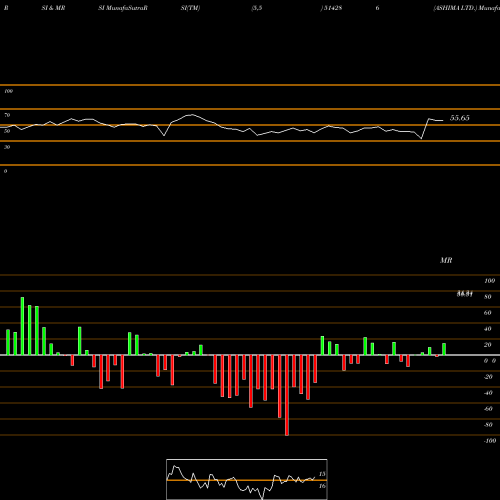
Task: Click the tallest green histogram bar
Action: (22, 326)
